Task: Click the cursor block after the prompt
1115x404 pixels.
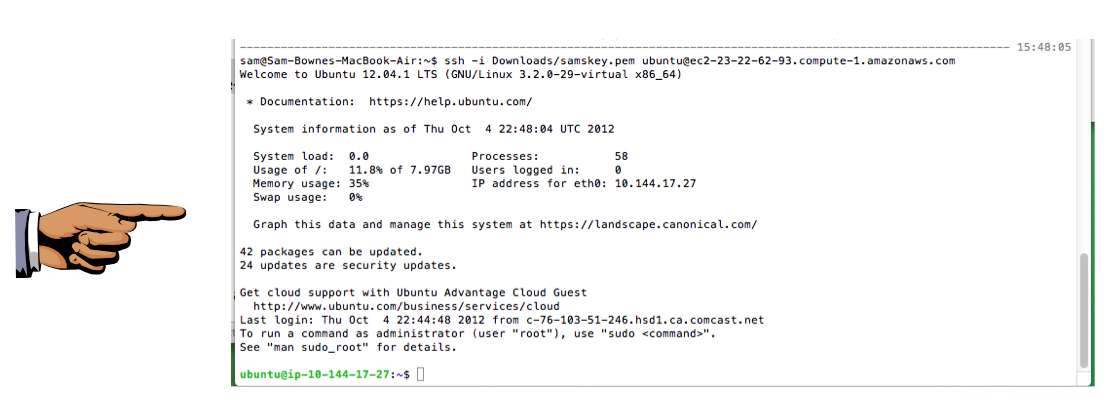Action: coord(421,374)
